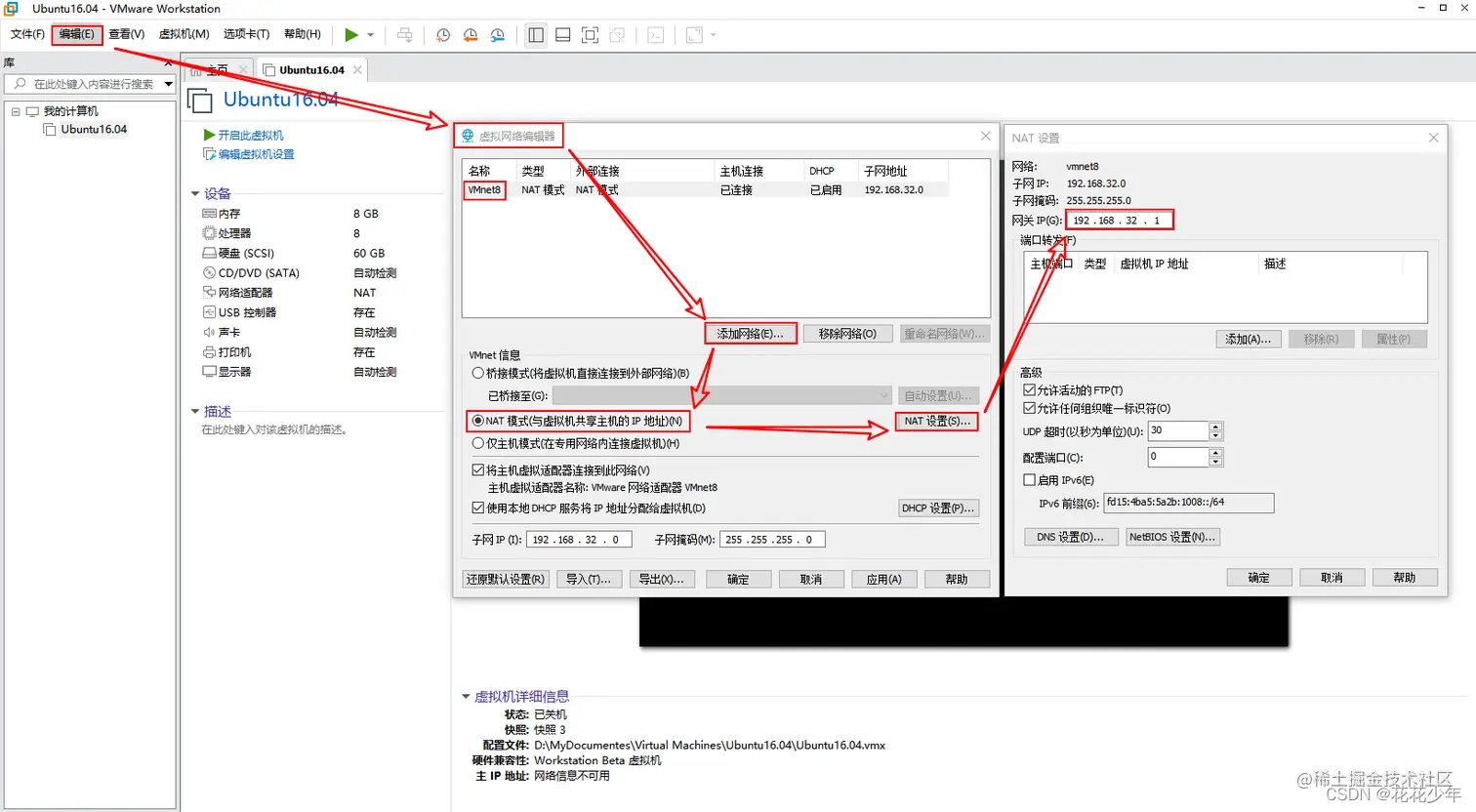Click the take snapshot clock icon
Screen dimensions: 1476x812
pos(443,35)
